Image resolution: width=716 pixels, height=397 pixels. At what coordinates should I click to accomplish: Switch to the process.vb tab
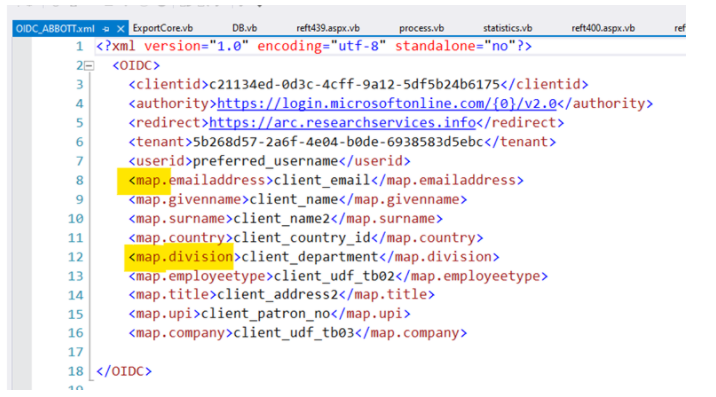tap(421, 28)
